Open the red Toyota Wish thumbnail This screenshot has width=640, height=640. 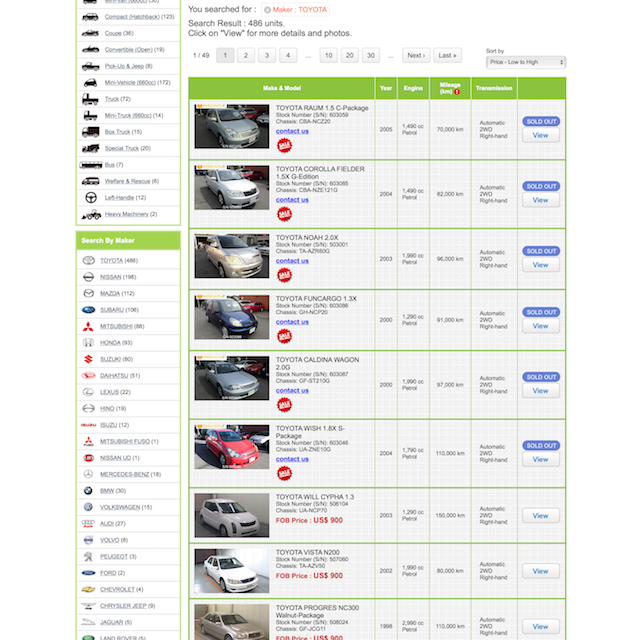(232, 447)
